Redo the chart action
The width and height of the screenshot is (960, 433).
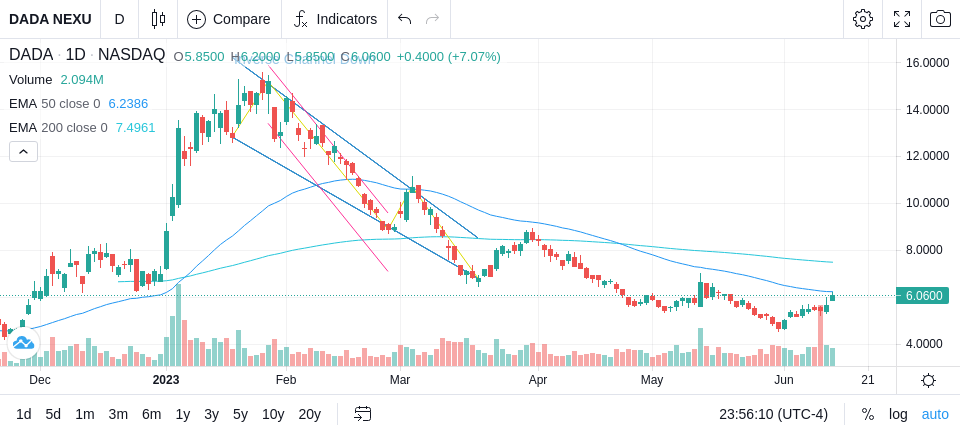433,19
